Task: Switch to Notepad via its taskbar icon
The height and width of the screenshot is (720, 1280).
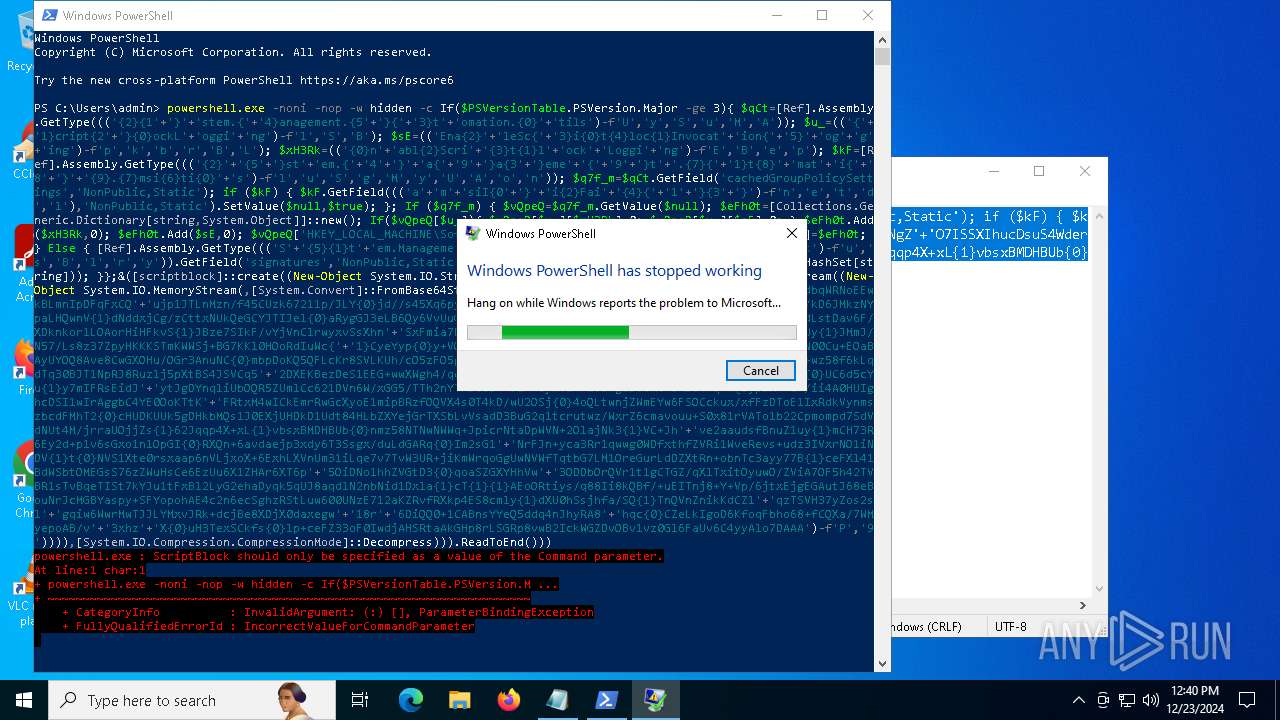Action: tap(557, 700)
